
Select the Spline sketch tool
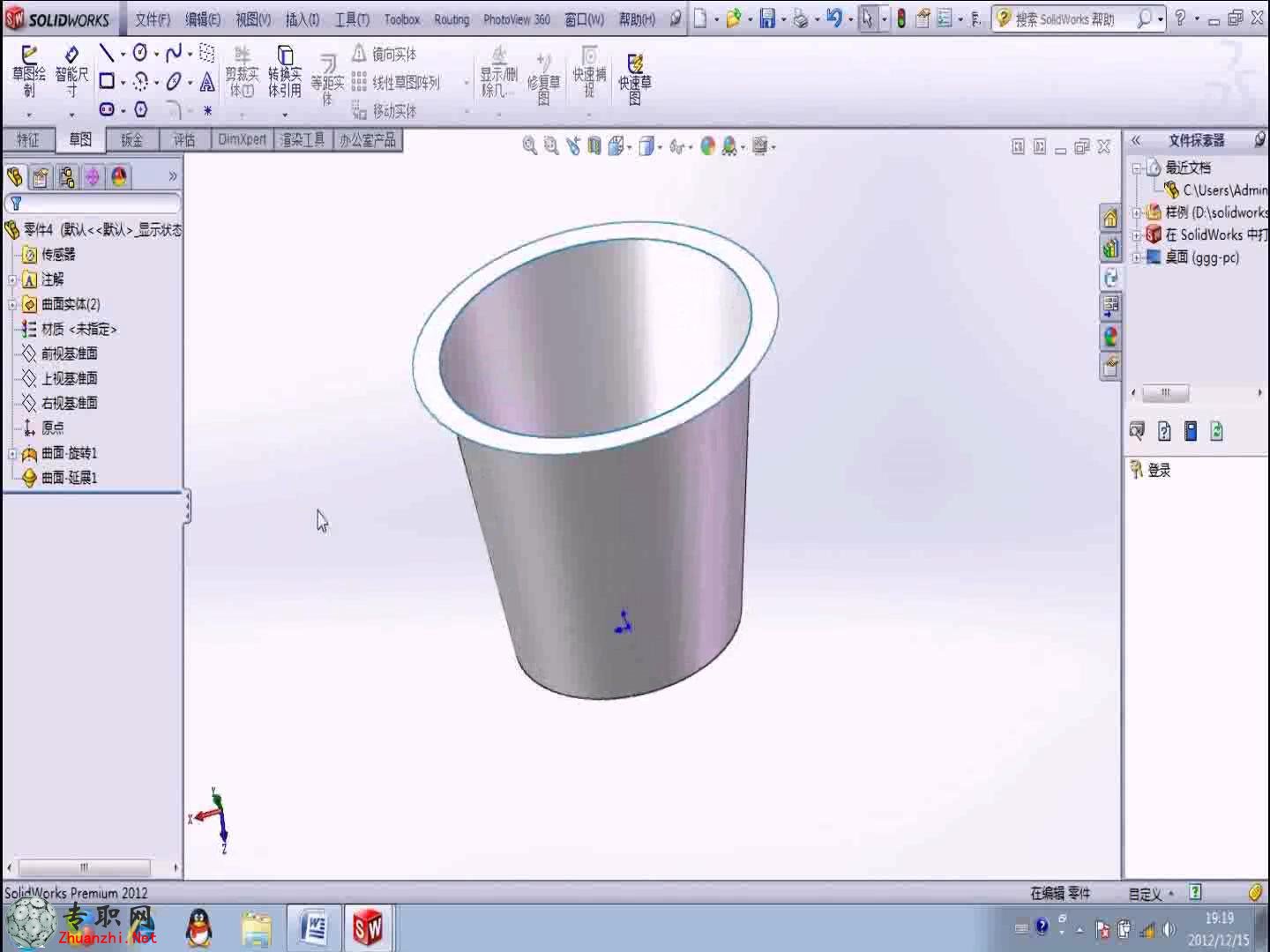coord(174,54)
